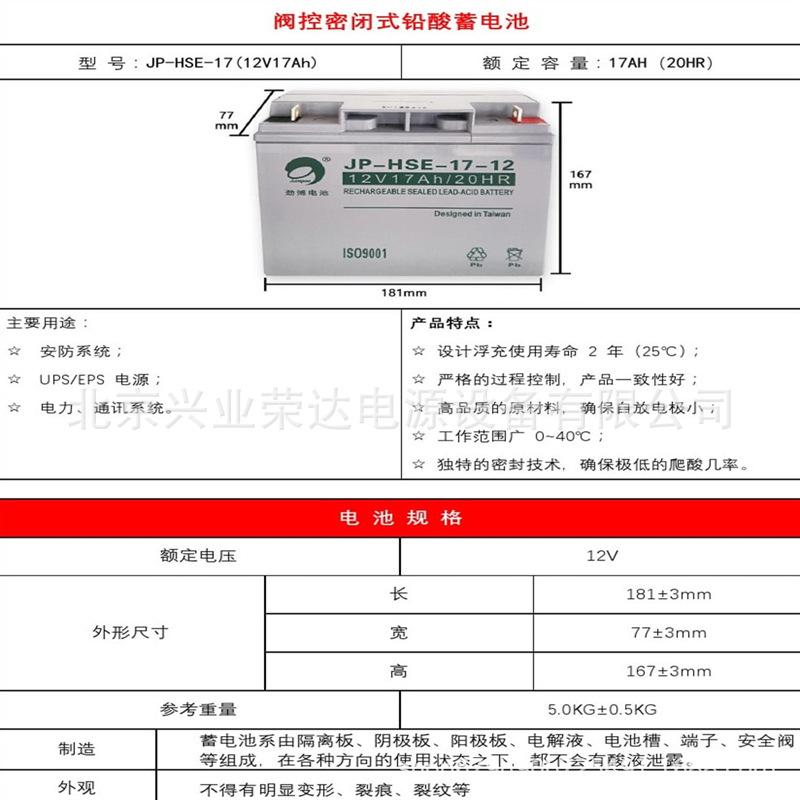This screenshot has height=800, width=800.
Task: Click the red terminal on the battery top
Action: click(520, 116)
